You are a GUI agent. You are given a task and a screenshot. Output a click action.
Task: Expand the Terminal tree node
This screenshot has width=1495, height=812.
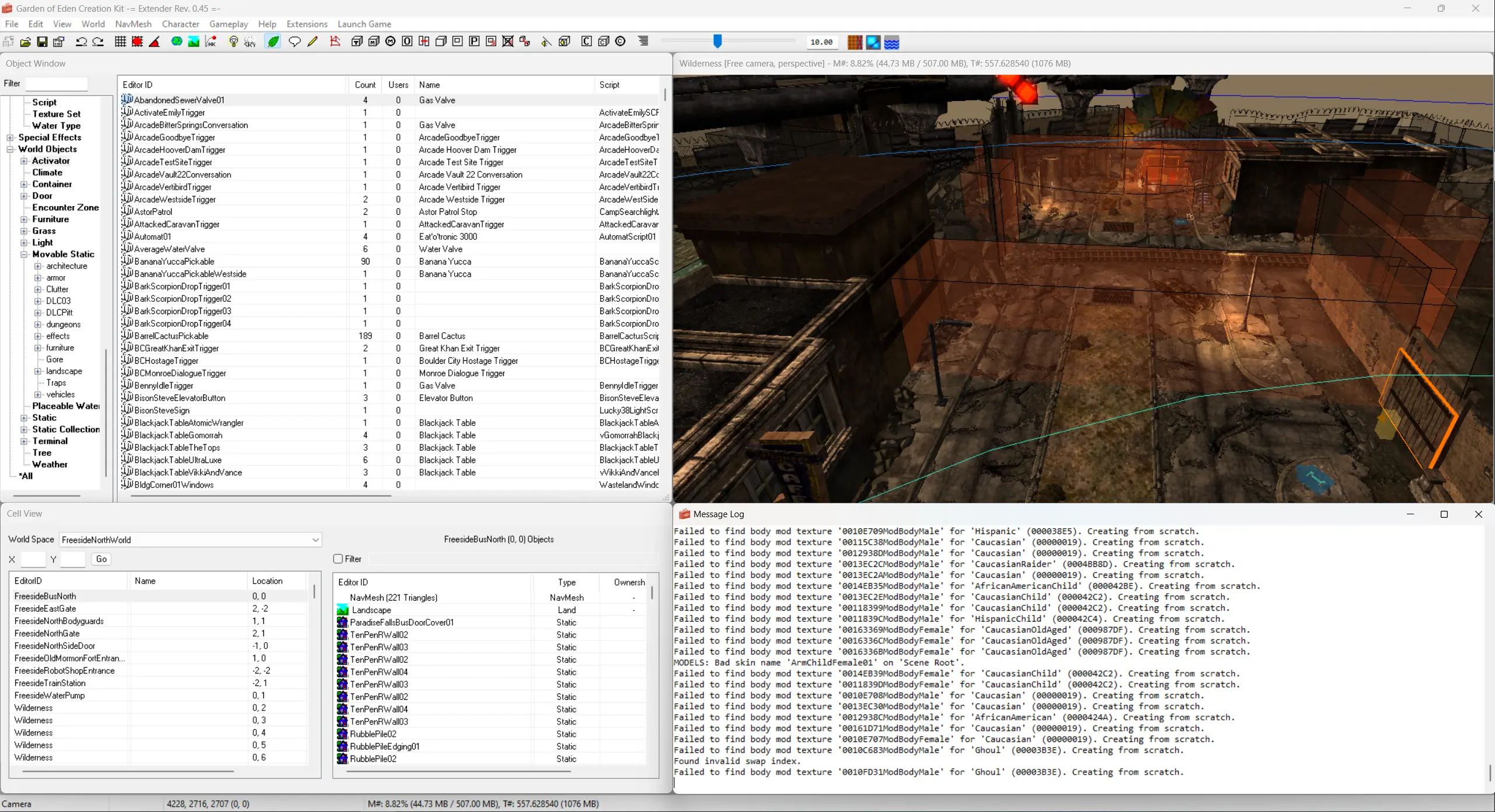point(24,441)
